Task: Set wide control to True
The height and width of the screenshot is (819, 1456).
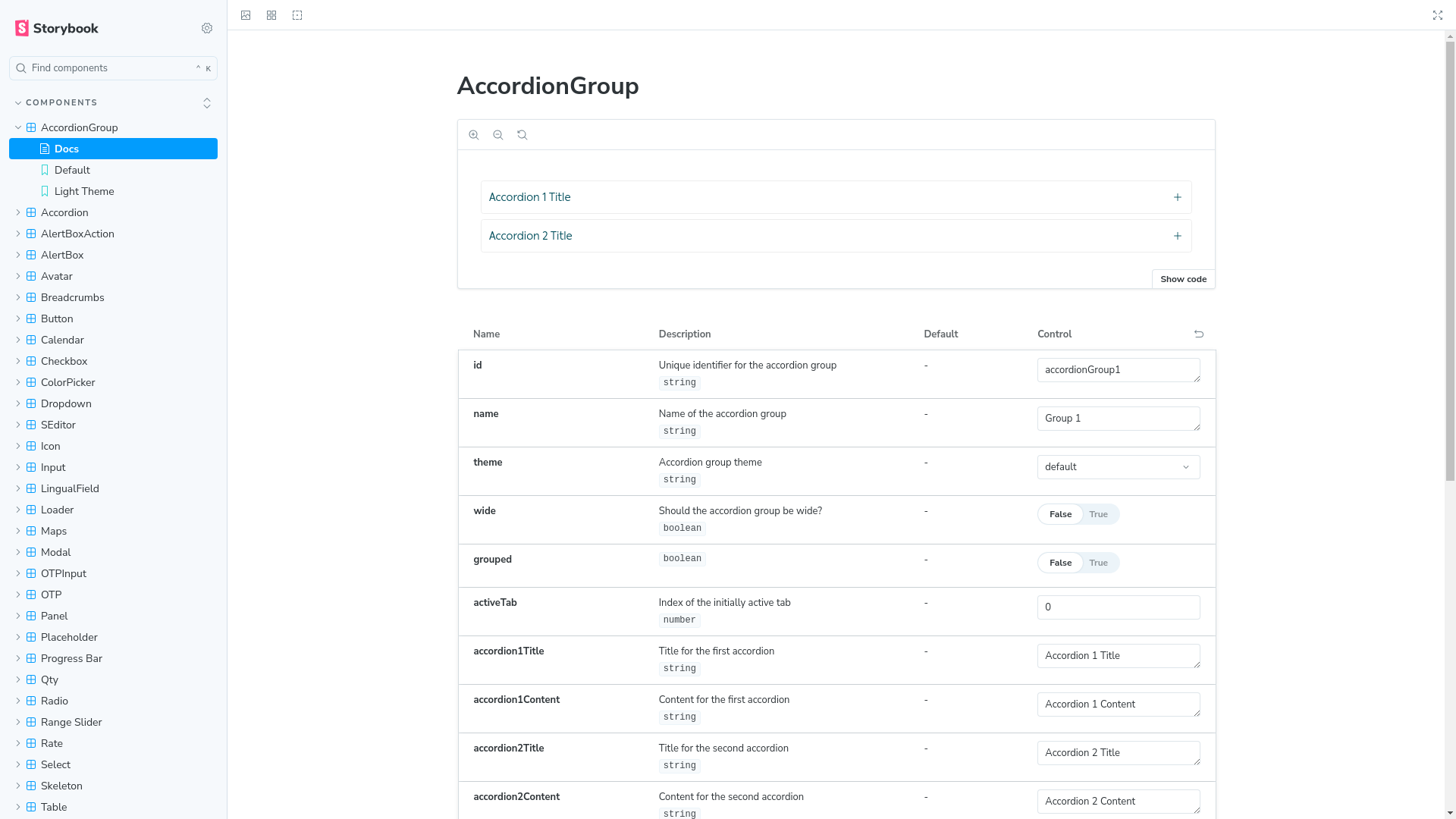Action: tap(1098, 514)
